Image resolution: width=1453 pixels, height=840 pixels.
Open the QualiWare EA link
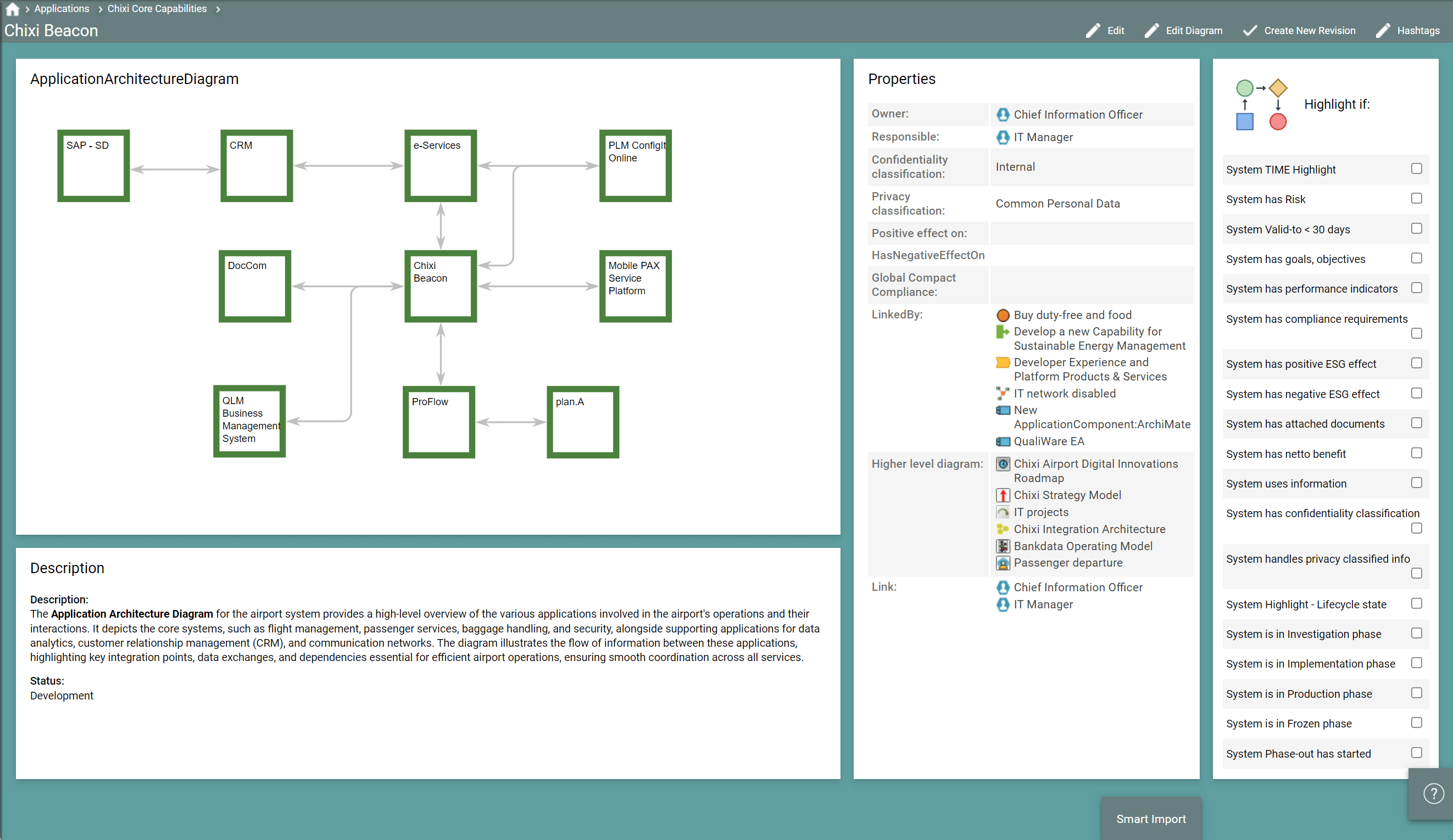point(1049,441)
